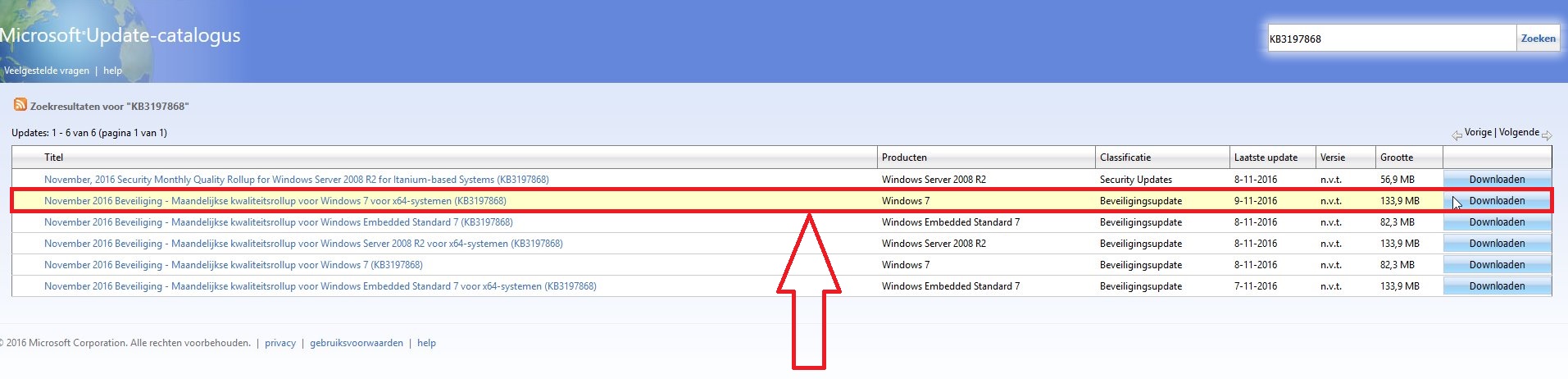Download the Server 2008 R2 x64 133,9 MB update
The width and height of the screenshot is (1568, 379).
[x=1497, y=244]
